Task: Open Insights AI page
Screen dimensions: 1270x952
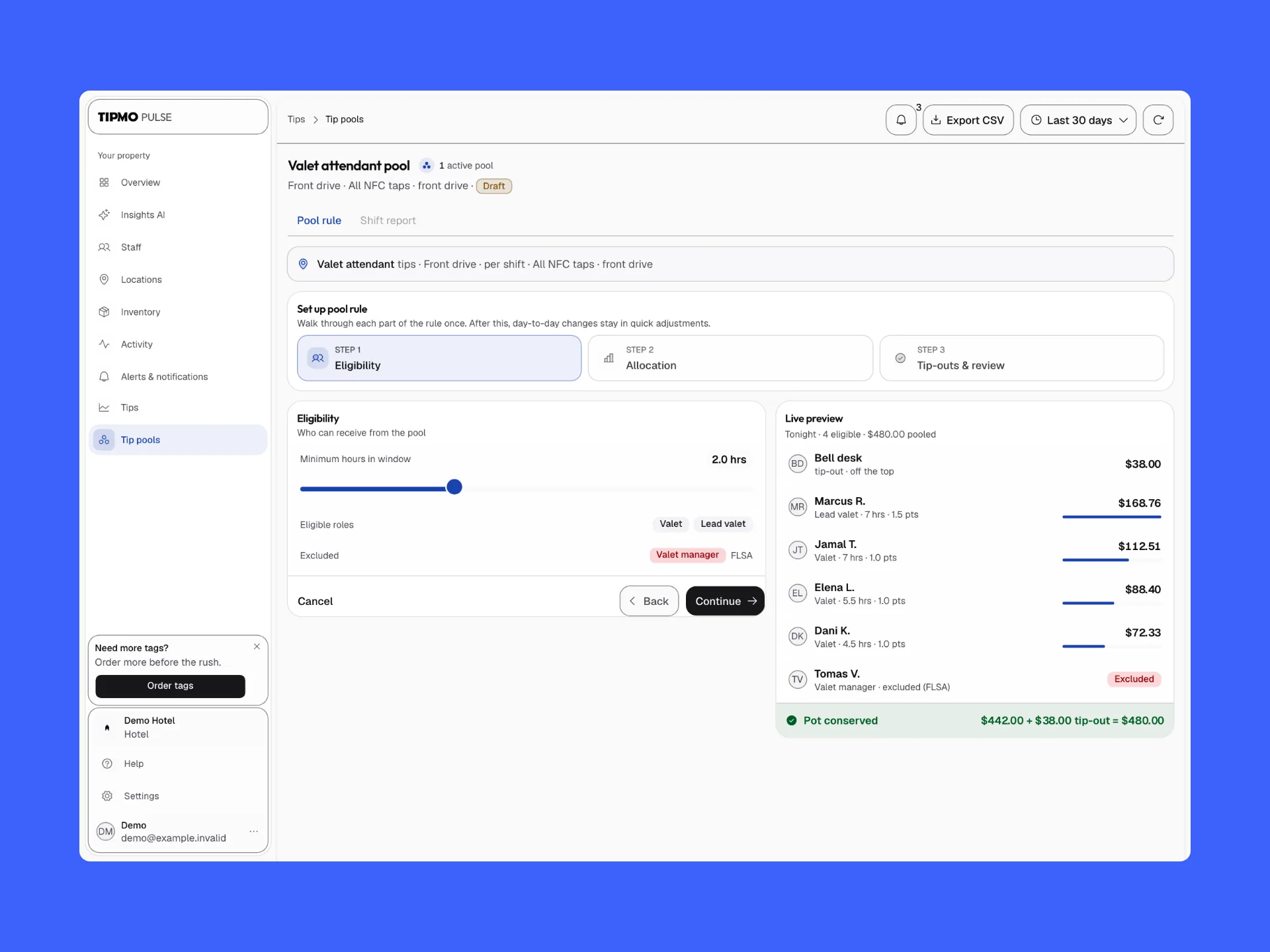Action: [x=178, y=215]
